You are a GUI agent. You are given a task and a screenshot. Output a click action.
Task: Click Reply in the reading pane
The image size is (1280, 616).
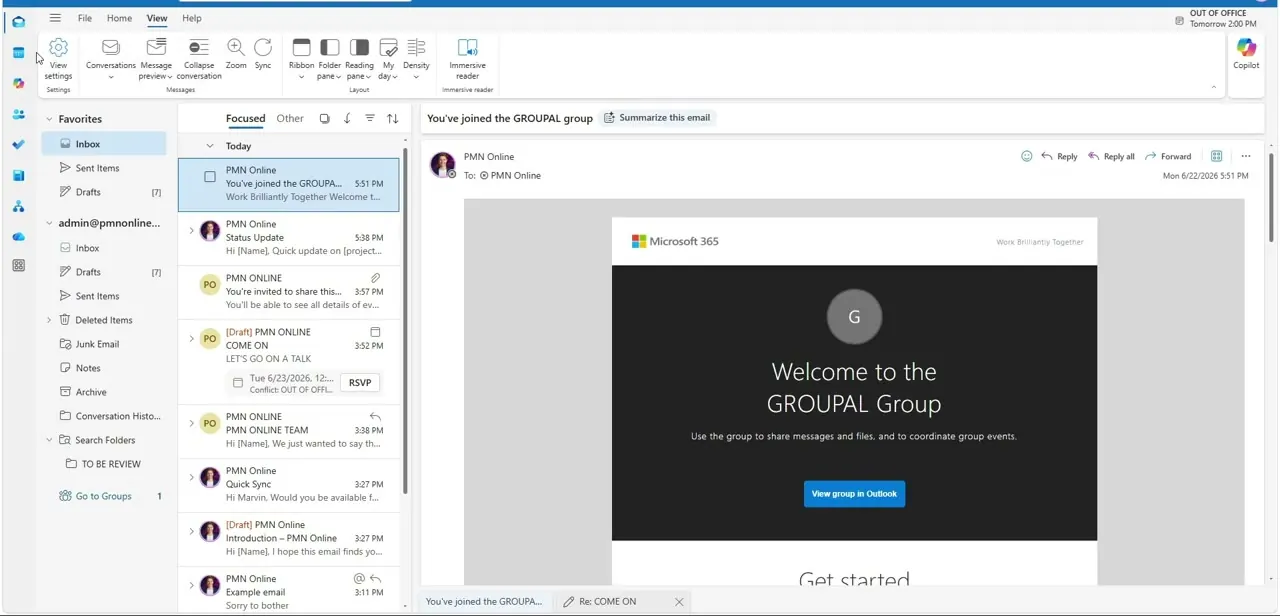pos(1059,156)
